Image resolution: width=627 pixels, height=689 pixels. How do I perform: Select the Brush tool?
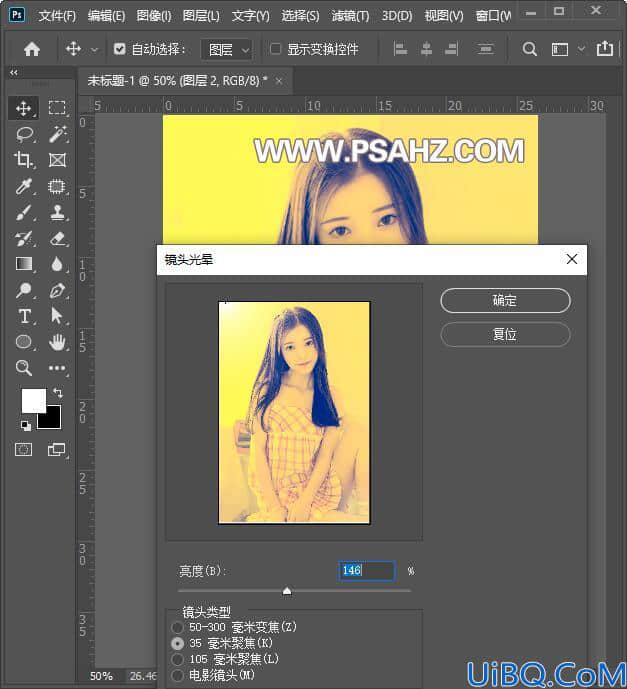point(24,213)
